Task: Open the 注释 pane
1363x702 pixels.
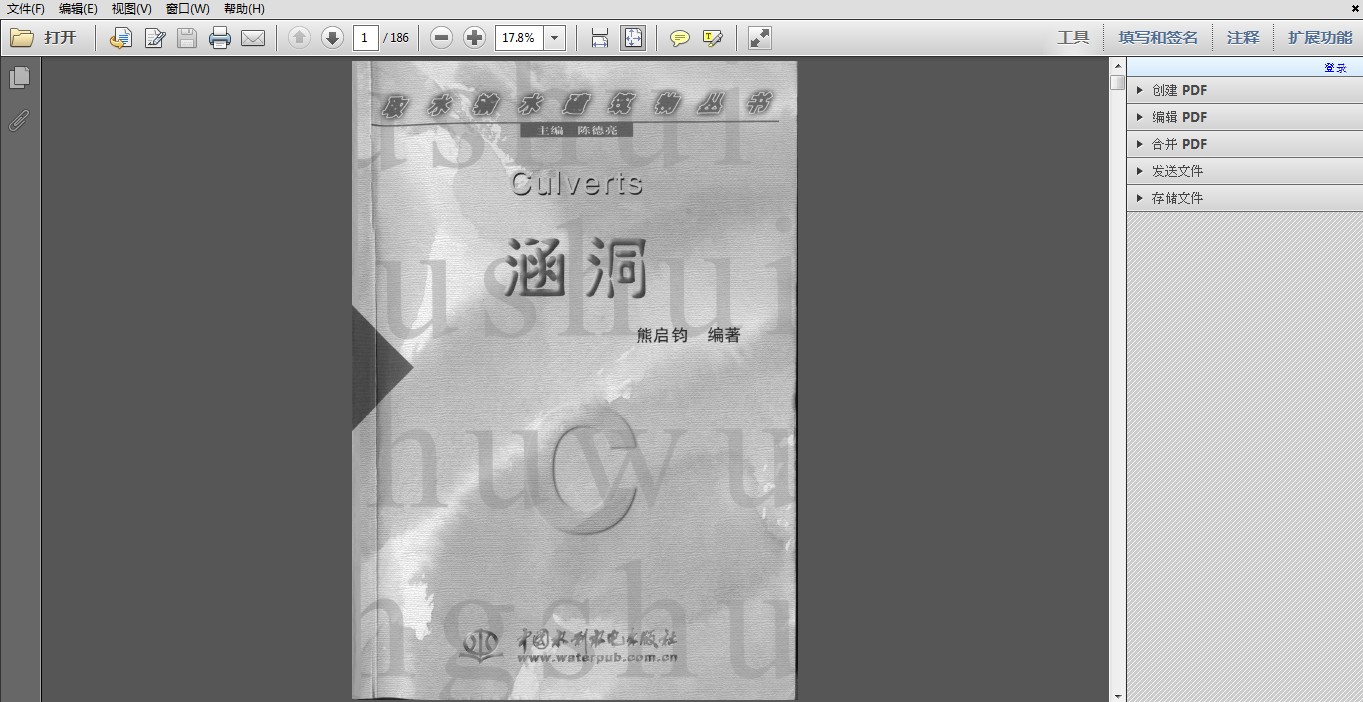Action: 1243,38
